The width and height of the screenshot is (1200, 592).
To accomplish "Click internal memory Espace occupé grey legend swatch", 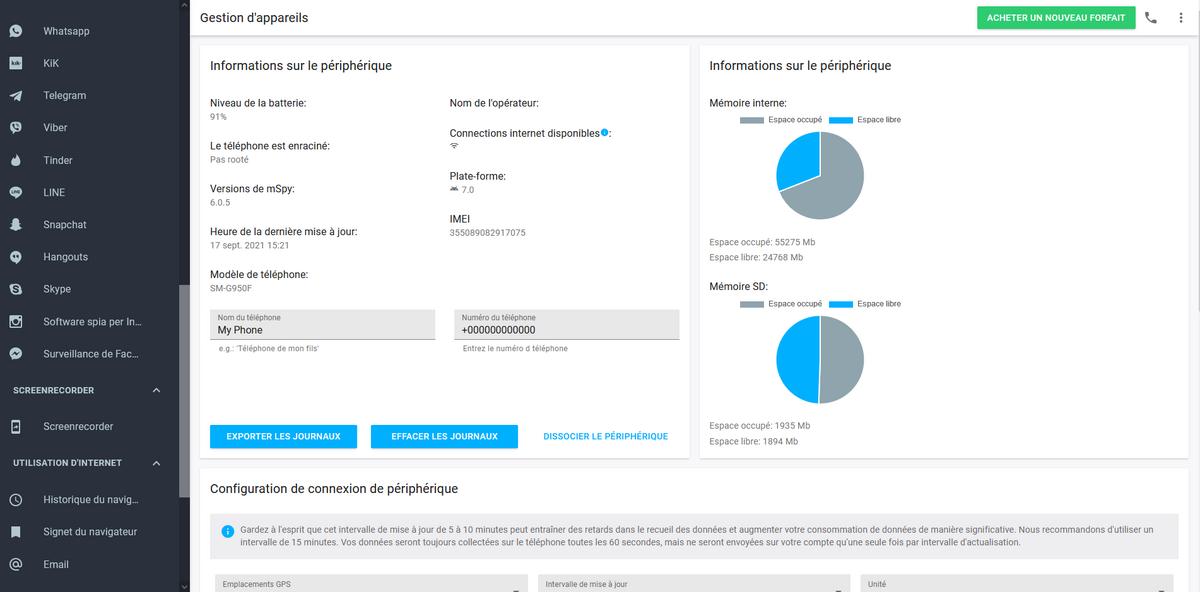I will pyautogui.click(x=752, y=120).
